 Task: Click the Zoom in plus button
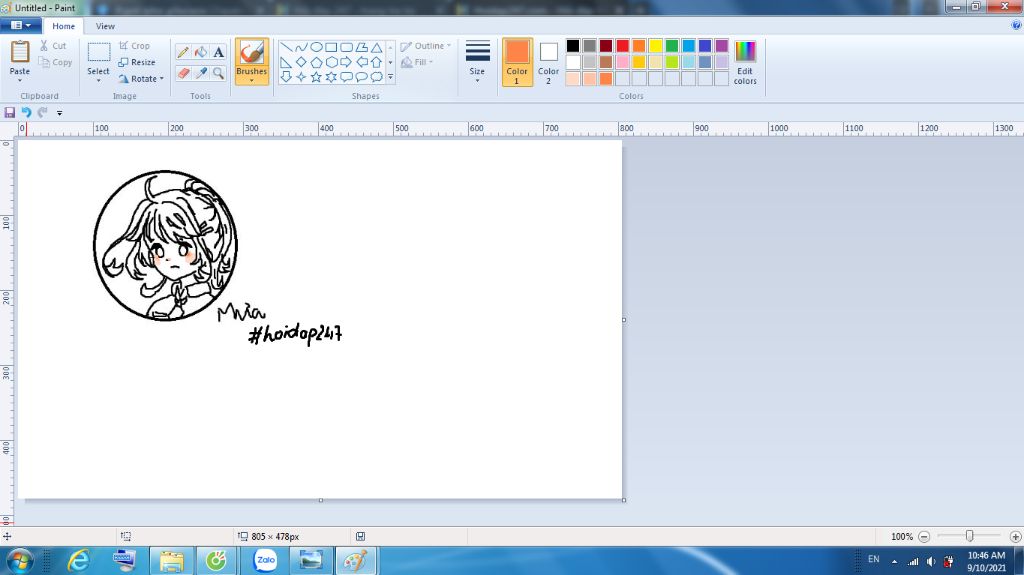[1016, 536]
